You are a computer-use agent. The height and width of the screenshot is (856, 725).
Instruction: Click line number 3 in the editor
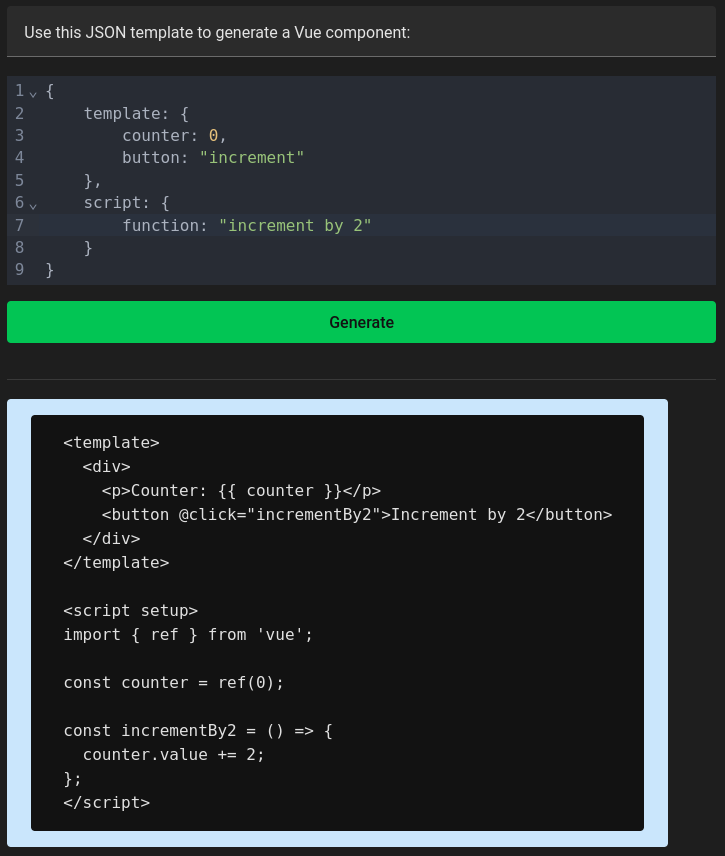[x=18, y=135]
